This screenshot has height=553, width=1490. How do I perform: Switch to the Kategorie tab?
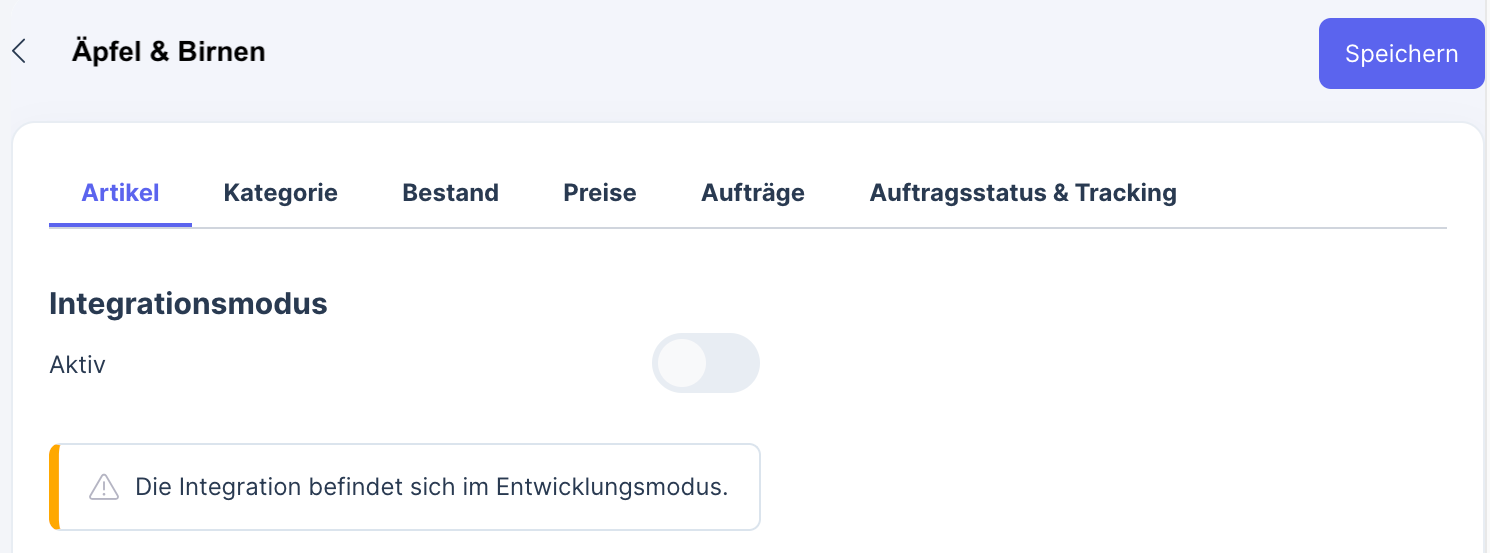coord(280,193)
